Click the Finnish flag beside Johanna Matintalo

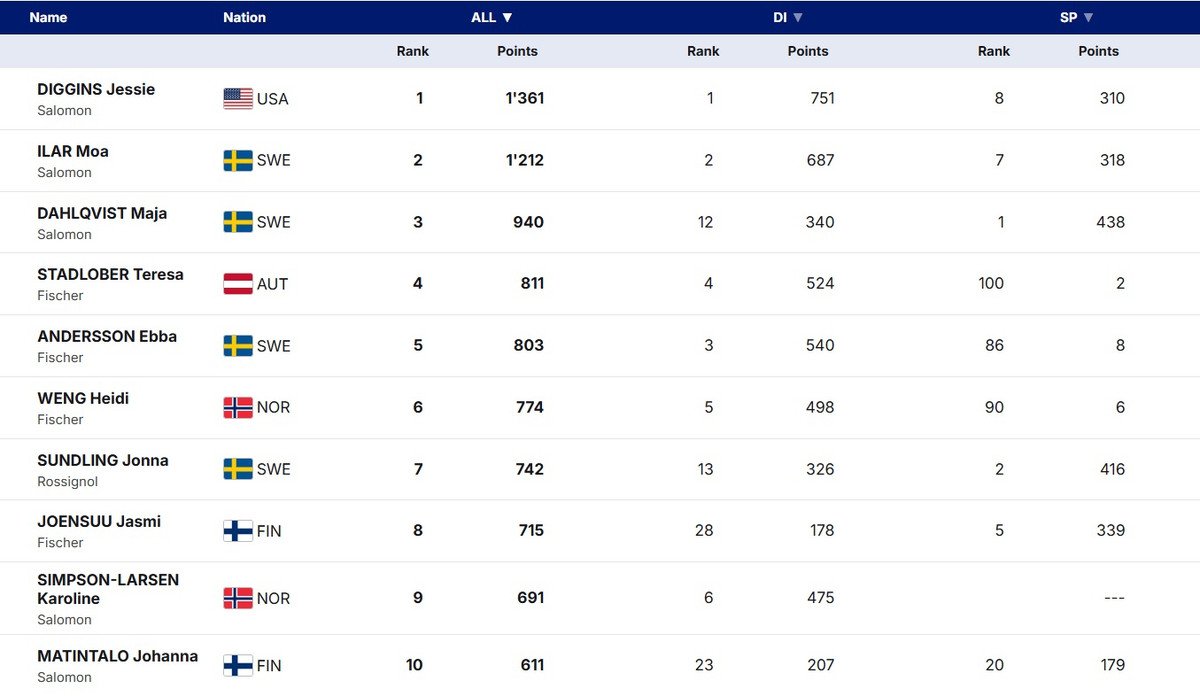click(x=238, y=665)
